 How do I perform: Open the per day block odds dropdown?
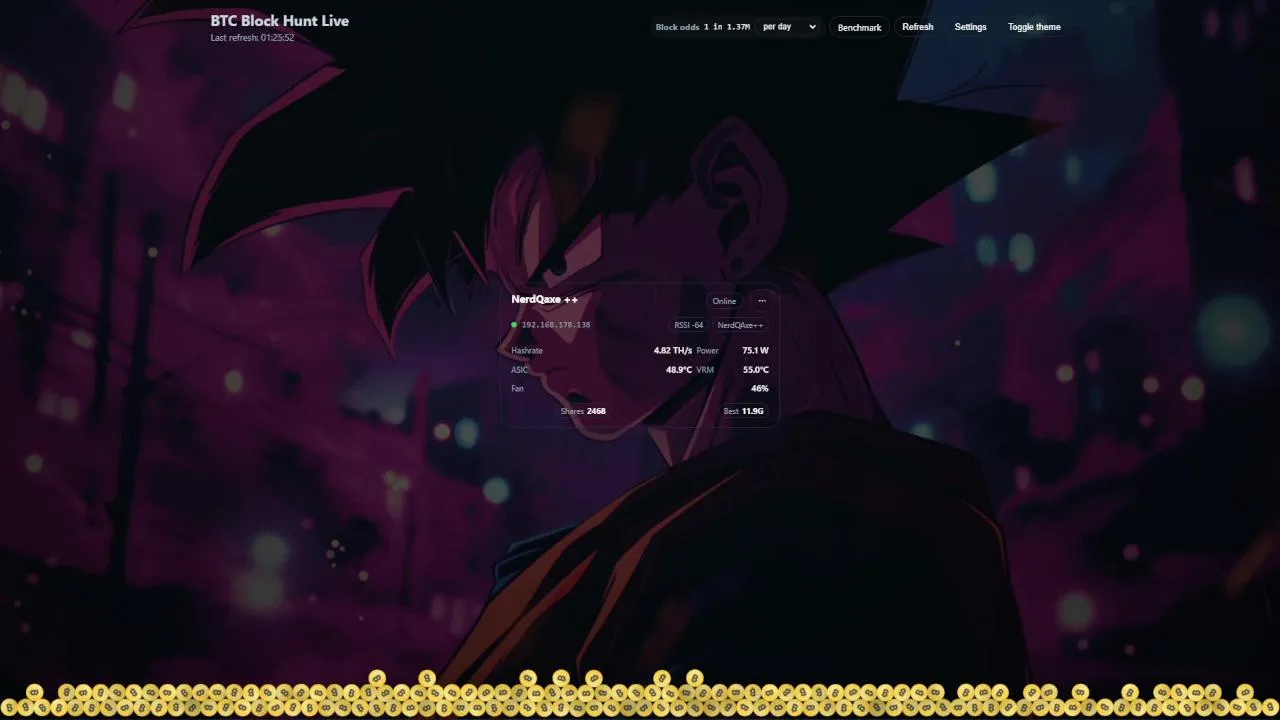point(788,27)
